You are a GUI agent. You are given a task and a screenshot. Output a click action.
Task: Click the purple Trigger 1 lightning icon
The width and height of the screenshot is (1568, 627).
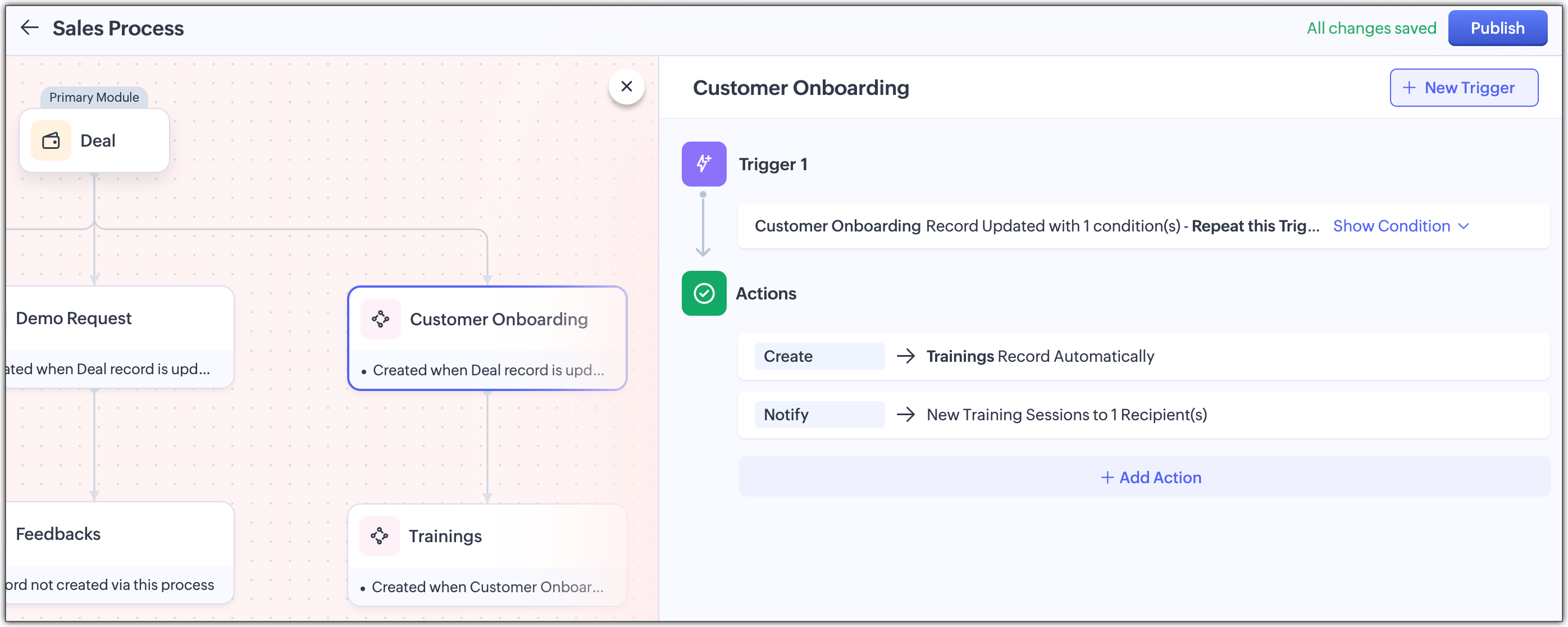tap(704, 163)
